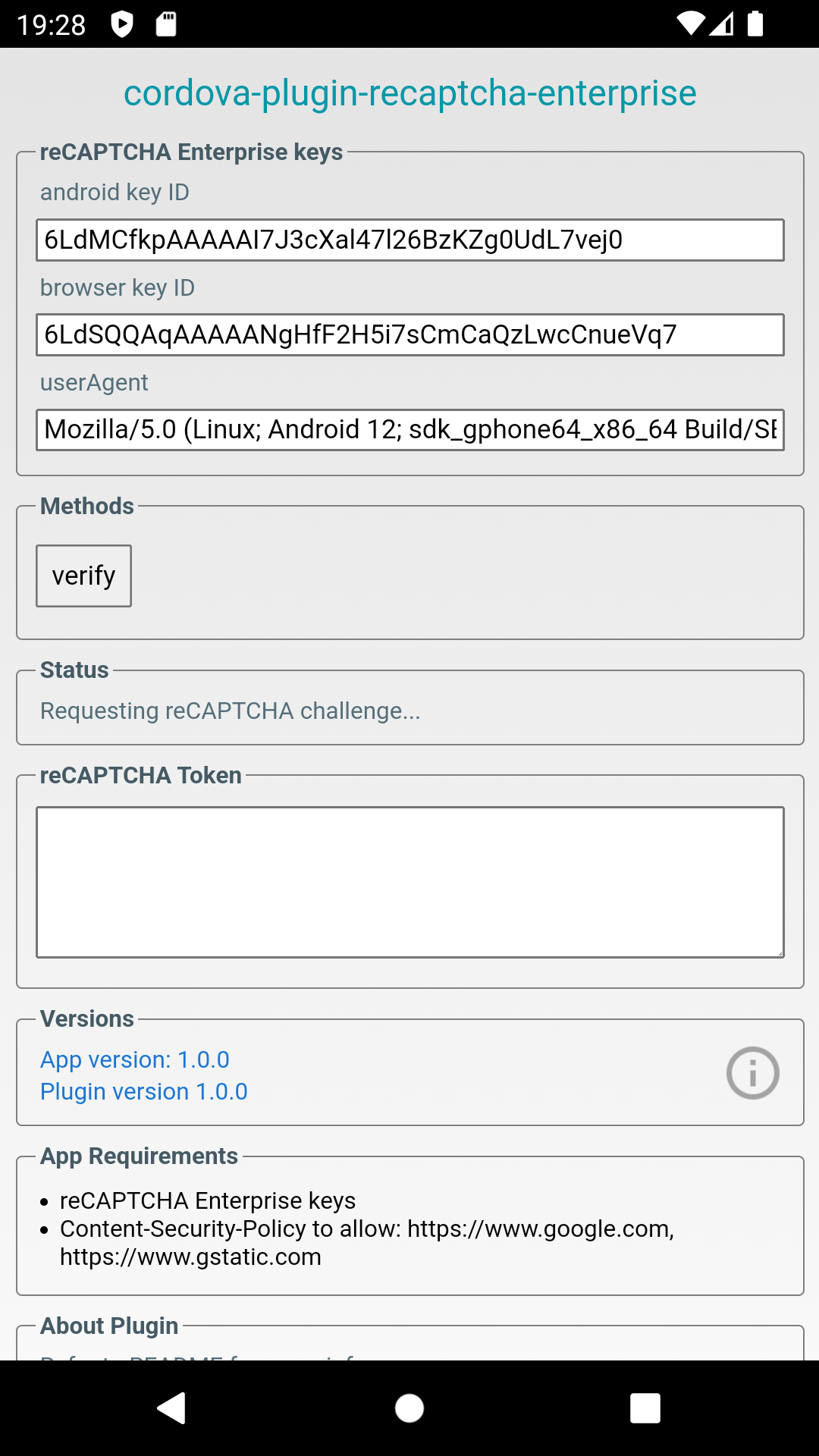Image resolution: width=819 pixels, height=1456 pixels.
Task: Tap the Requesting reCAPTCHA challenge status text
Action: pyautogui.click(x=230, y=711)
